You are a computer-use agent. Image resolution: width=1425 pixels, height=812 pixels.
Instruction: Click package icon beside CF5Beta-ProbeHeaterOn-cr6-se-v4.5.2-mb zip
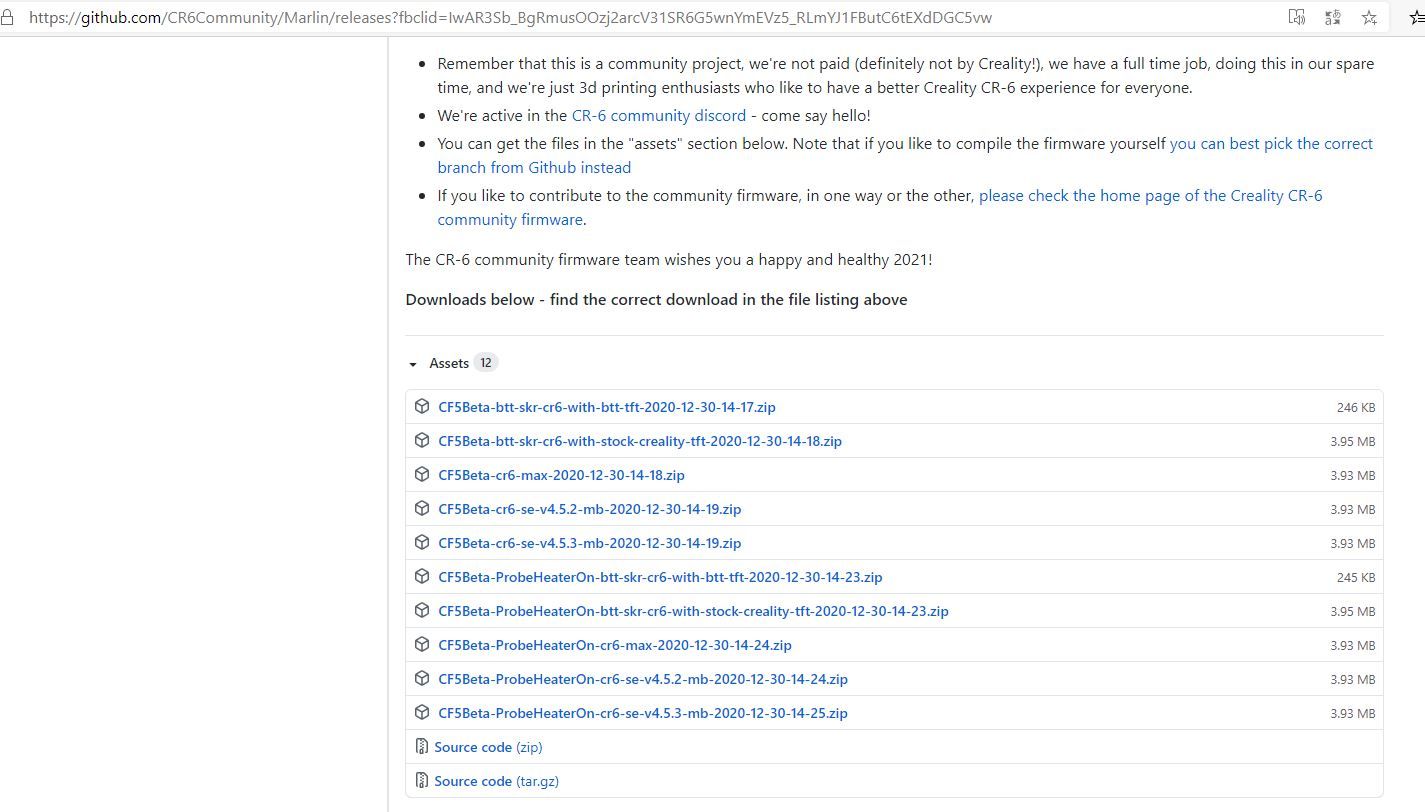(422, 679)
